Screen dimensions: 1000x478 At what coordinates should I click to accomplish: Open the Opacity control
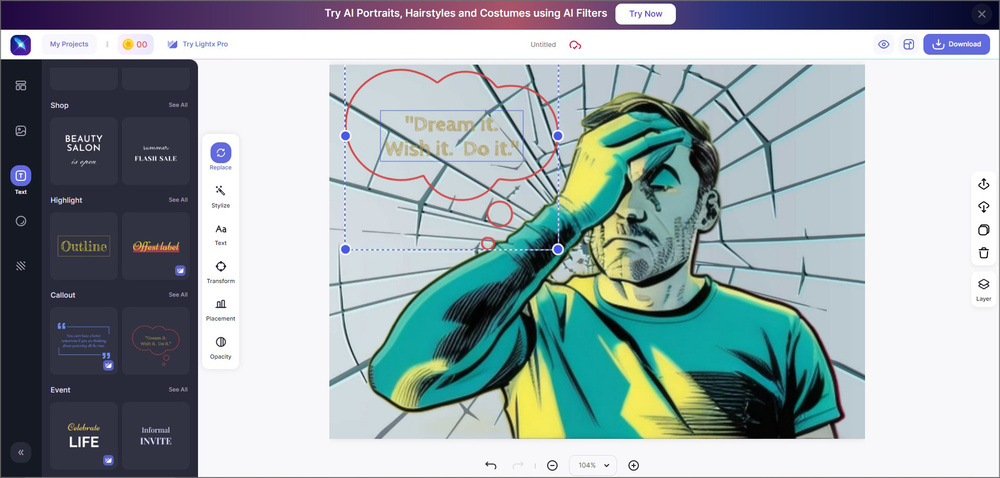point(221,343)
